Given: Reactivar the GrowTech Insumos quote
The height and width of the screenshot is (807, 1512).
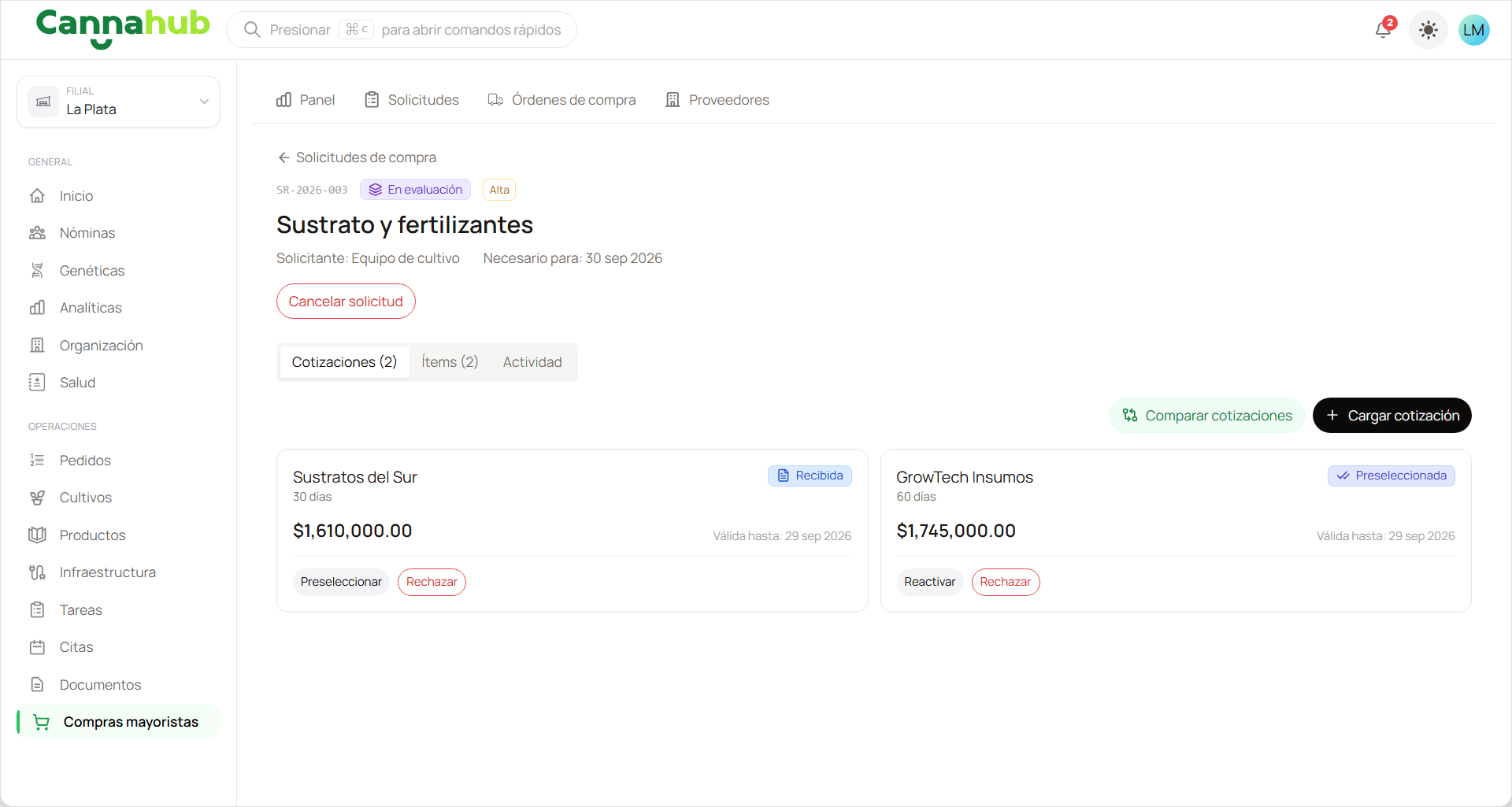Looking at the screenshot, I should coord(929,582).
